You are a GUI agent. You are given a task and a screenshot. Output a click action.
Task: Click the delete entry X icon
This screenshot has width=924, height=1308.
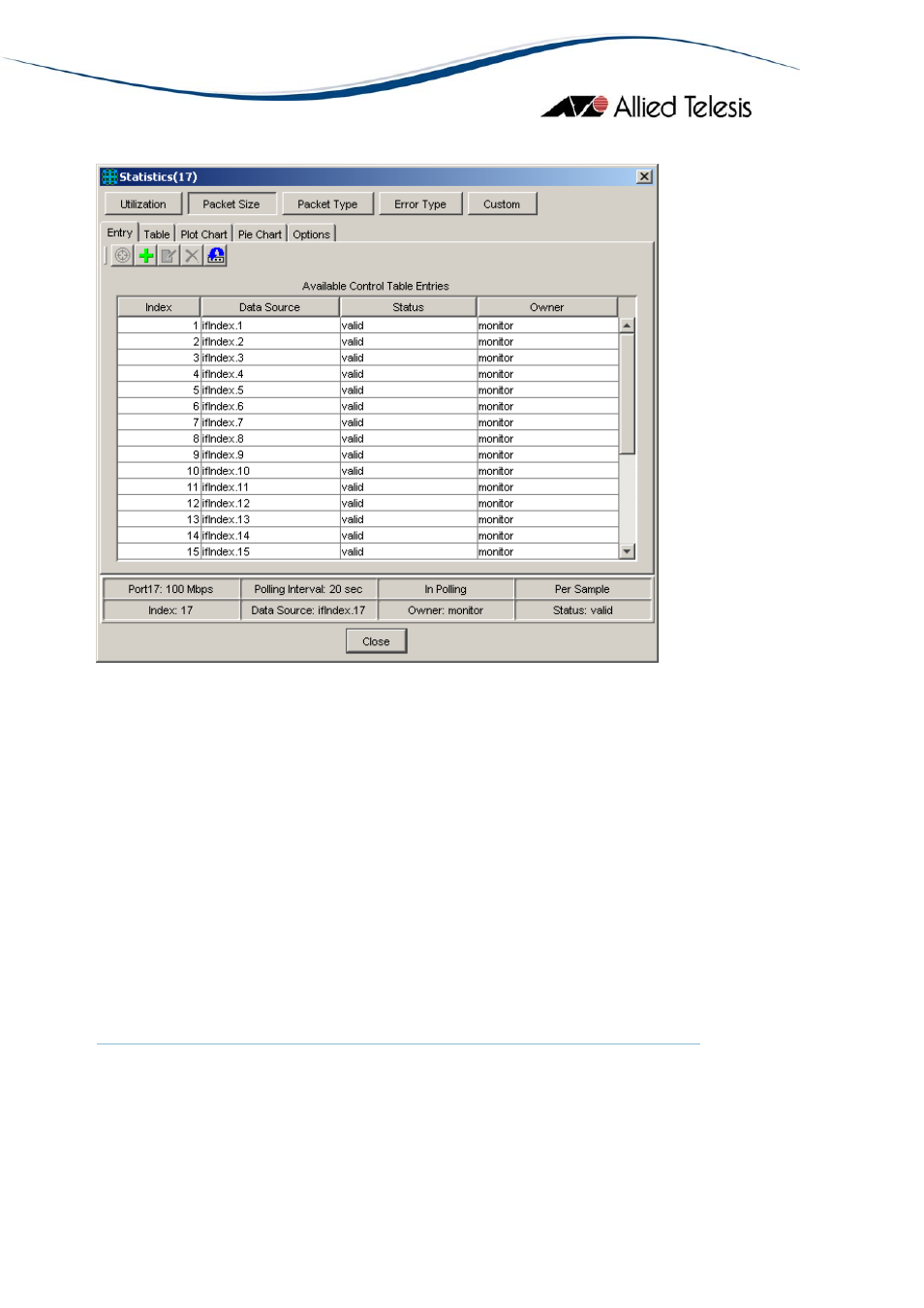point(192,256)
